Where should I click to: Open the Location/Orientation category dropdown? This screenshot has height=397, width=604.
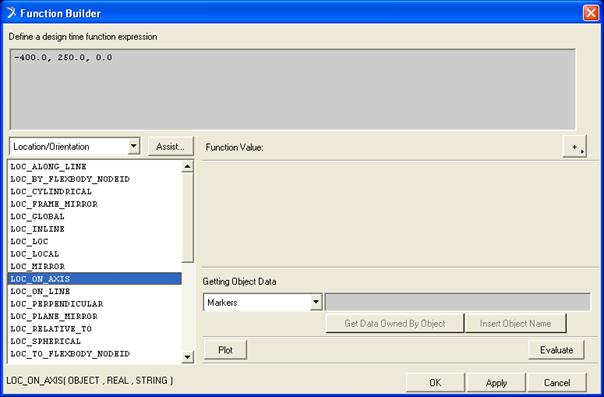(133, 146)
